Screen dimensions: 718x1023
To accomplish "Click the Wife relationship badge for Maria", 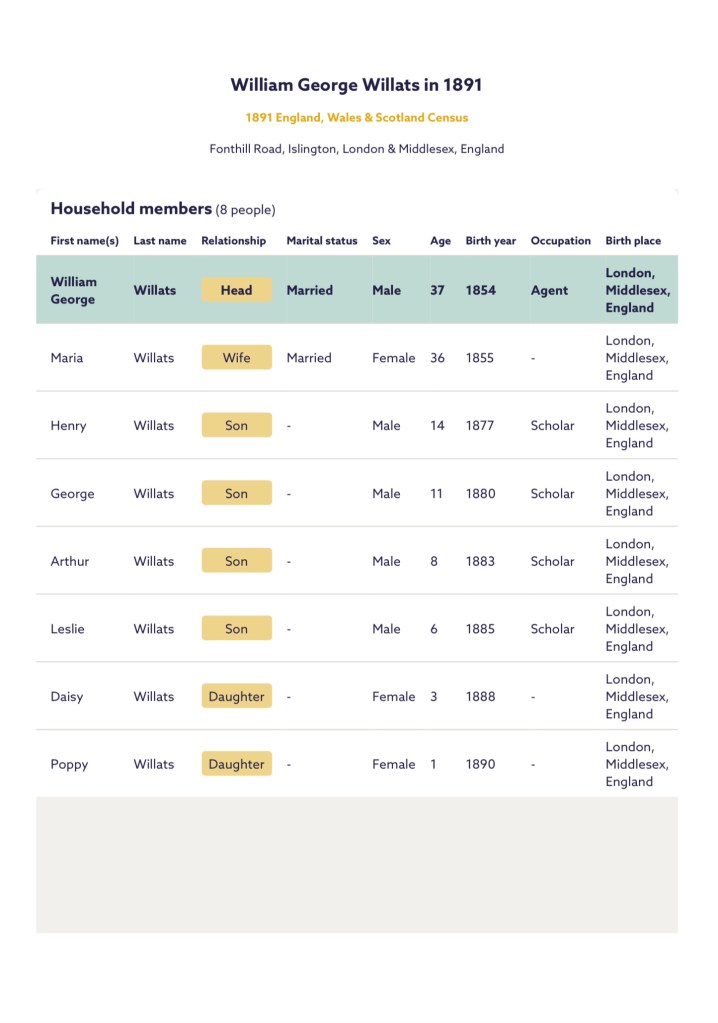I will pyautogui.click(x=236, y=358).
